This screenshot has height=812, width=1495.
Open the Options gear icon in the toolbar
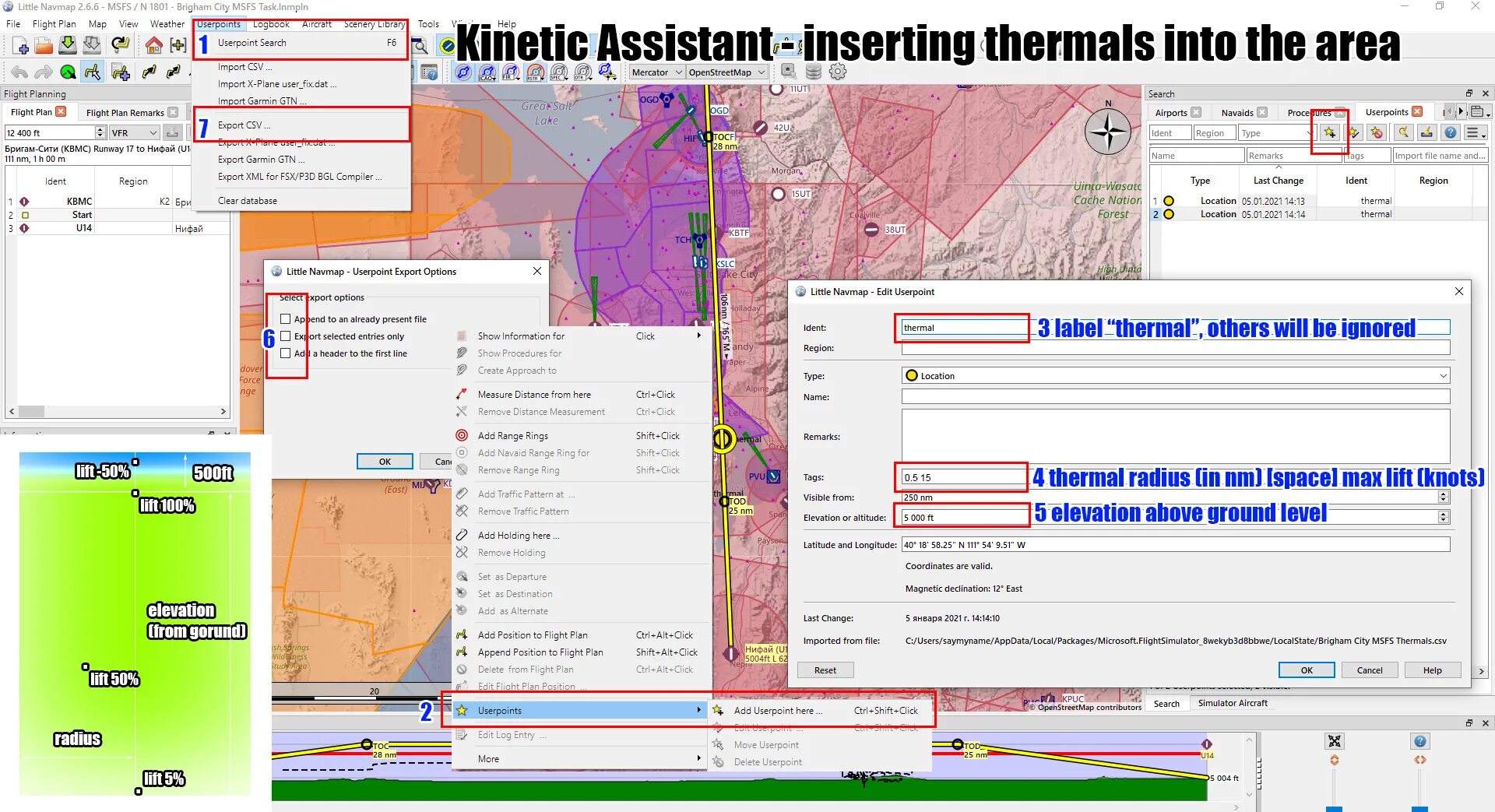838,72
